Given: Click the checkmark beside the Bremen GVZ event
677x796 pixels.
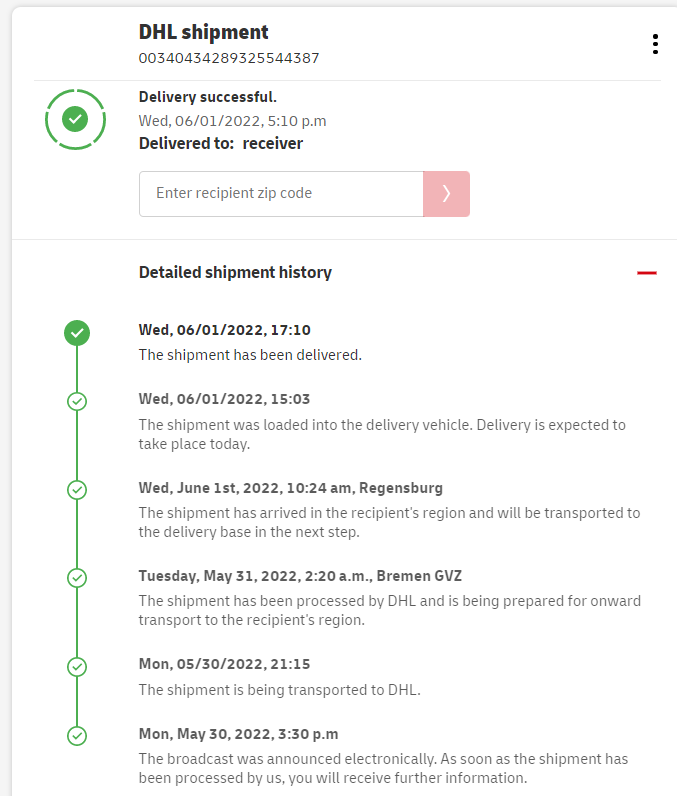Looking at the screenshot, I should coord(77,578).
